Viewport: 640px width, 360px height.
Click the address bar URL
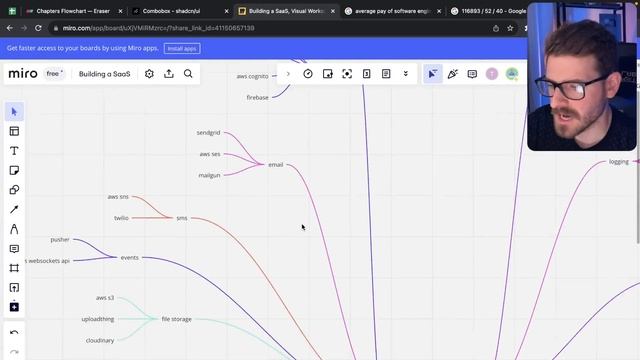[x=158, y=28]
